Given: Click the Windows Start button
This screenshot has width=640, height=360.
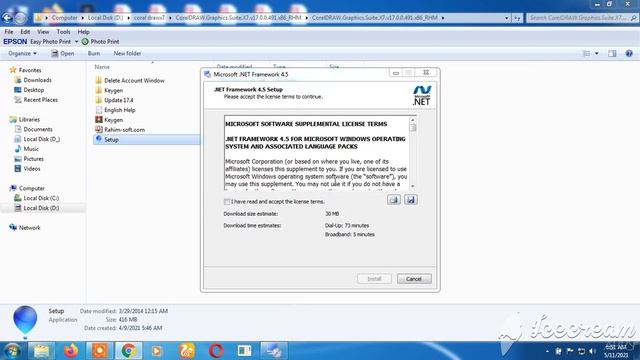Looking at the screenshot, I should click(x=12, y=351).
